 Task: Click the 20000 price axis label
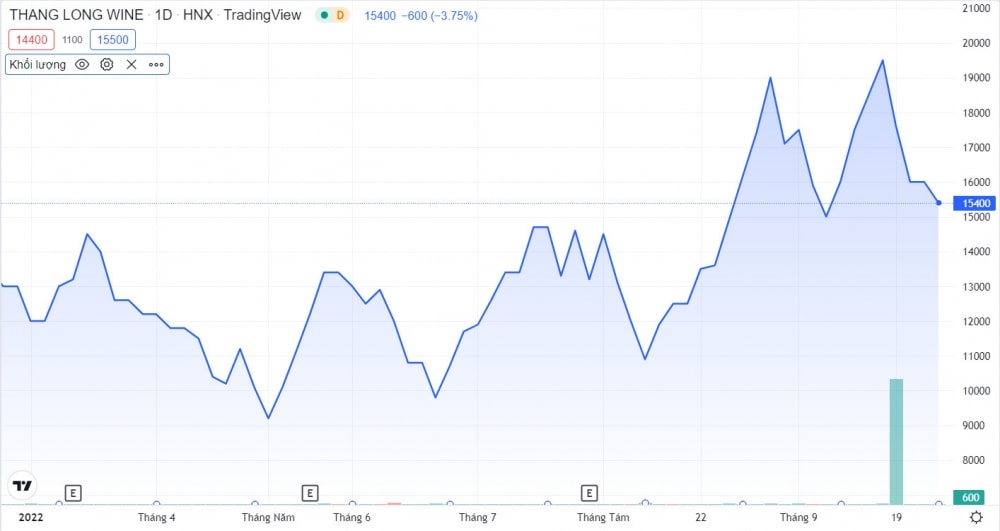976,43
